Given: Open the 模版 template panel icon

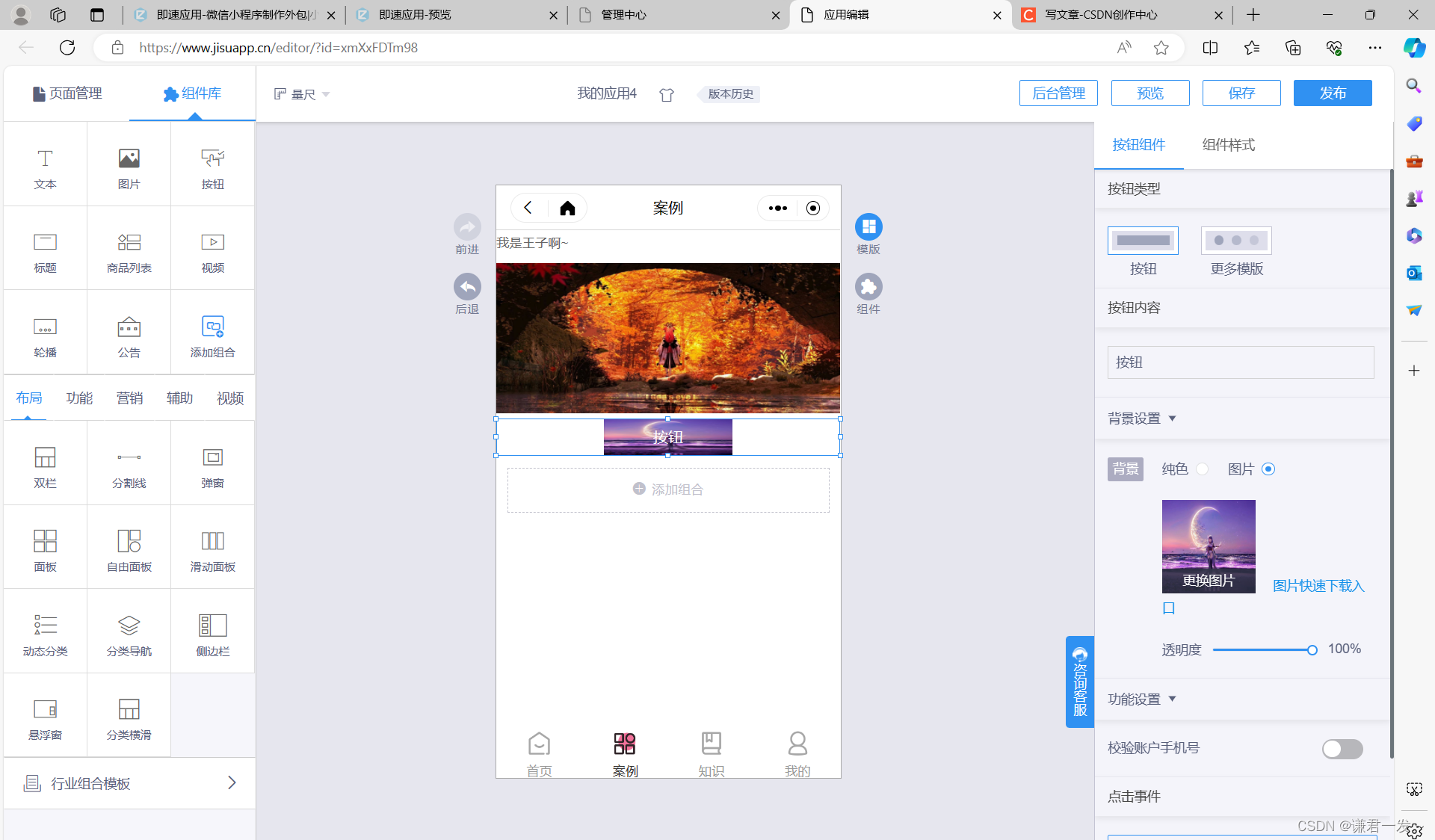Looking at the screenshot, I should (x=868, y=227).
